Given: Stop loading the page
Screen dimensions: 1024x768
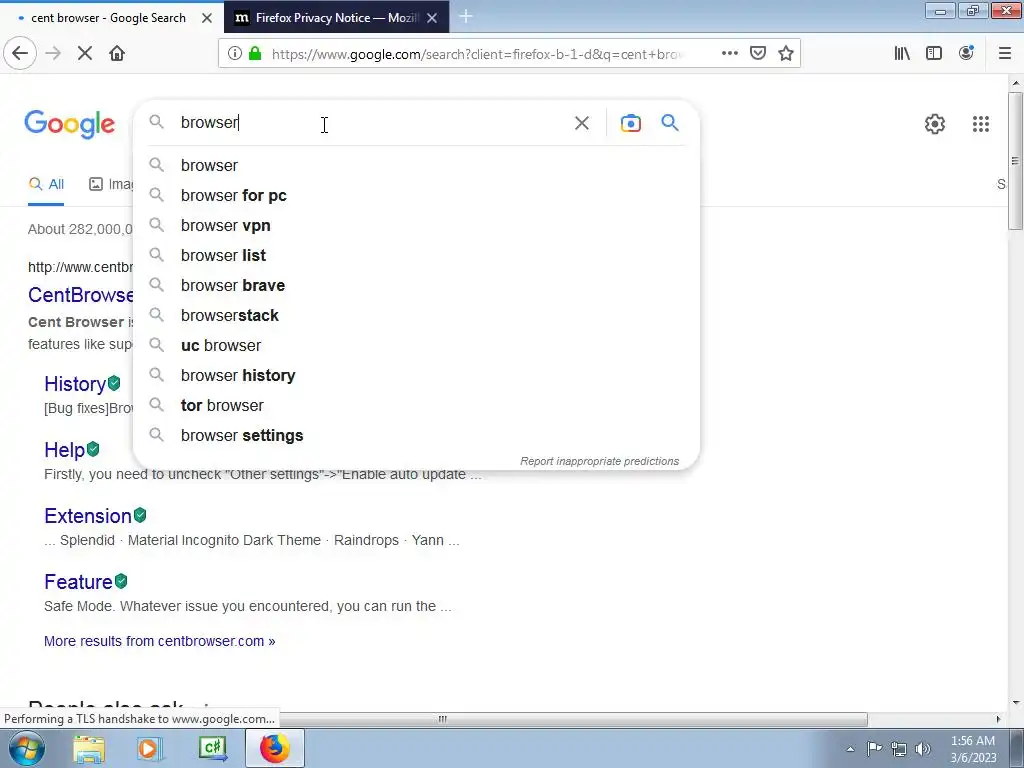Looking at the screenshot, I should click(x=84, y=54).
